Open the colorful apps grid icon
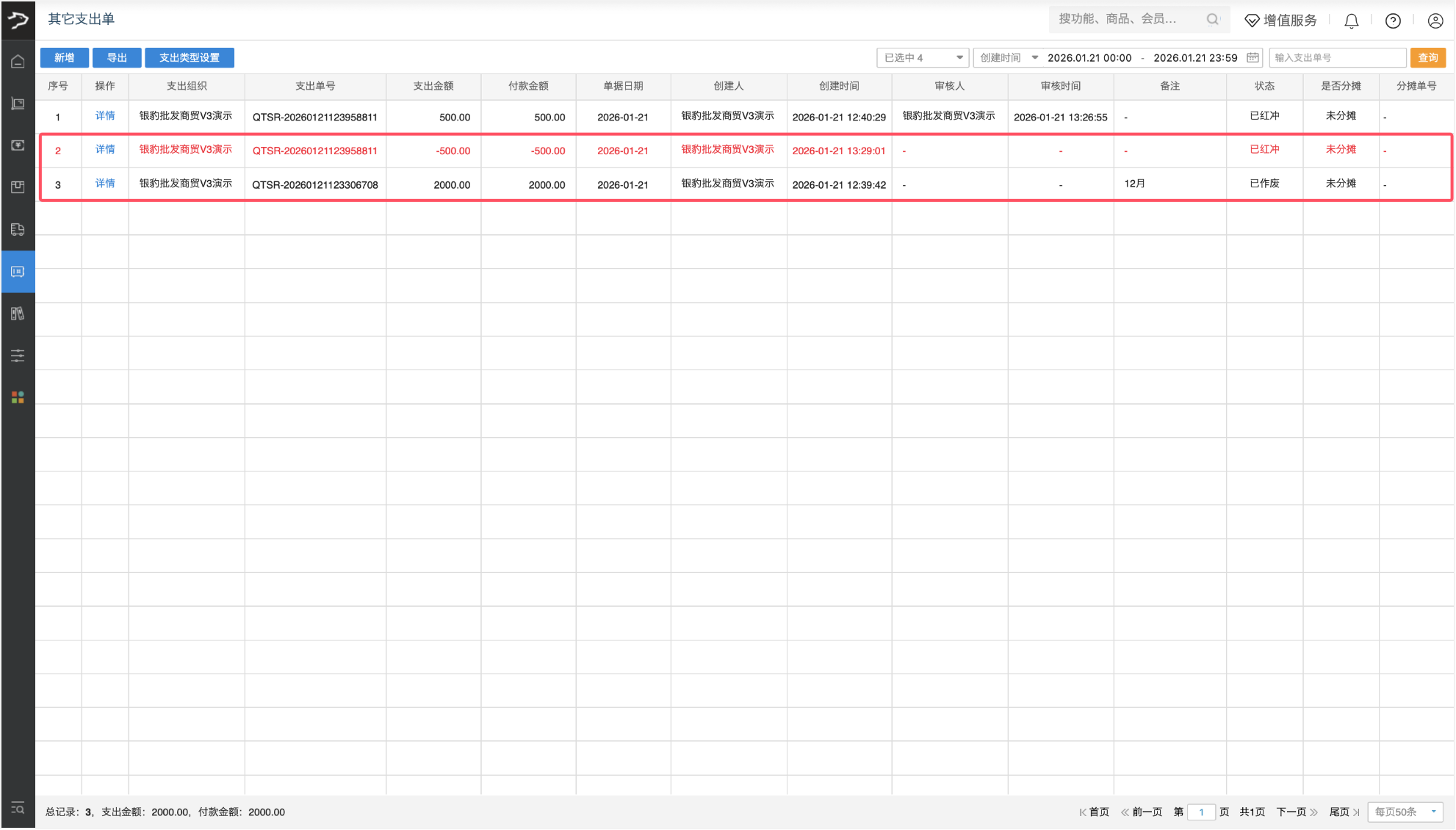The image size is (1456, 830). click(18, 397)
